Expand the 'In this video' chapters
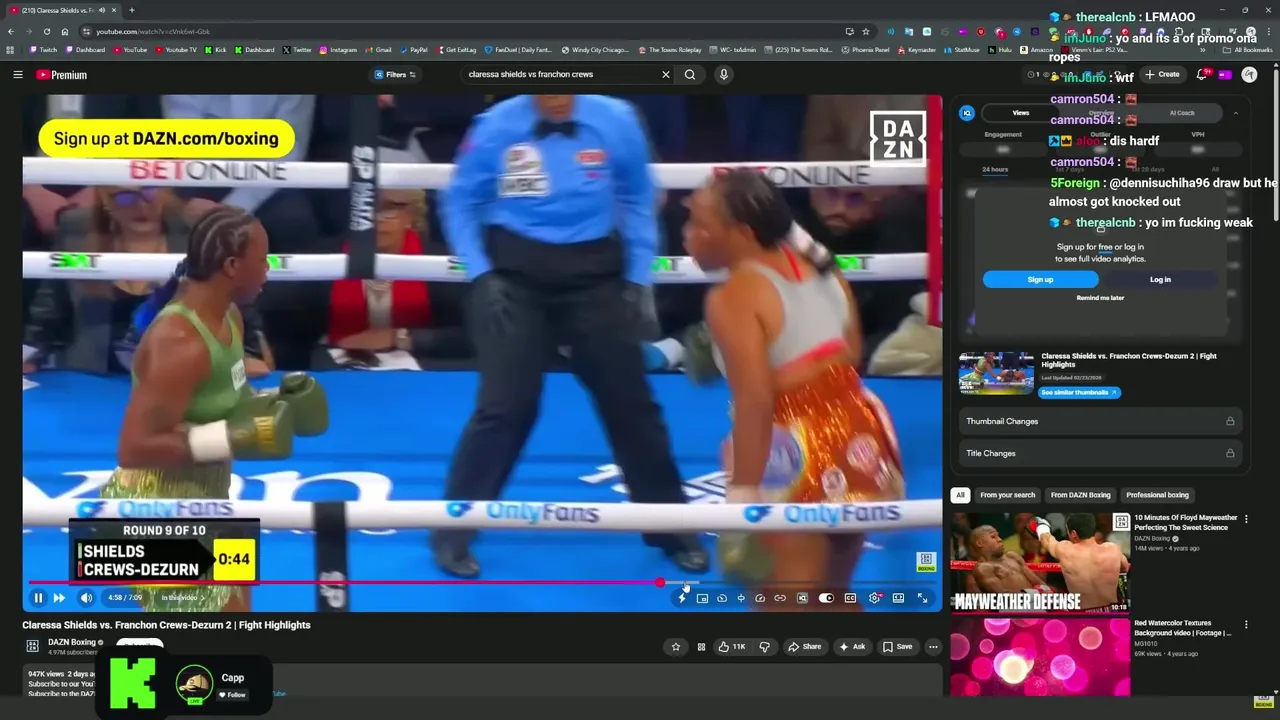Viewport: 1280px width, 720px height. (x=183, y=598)
